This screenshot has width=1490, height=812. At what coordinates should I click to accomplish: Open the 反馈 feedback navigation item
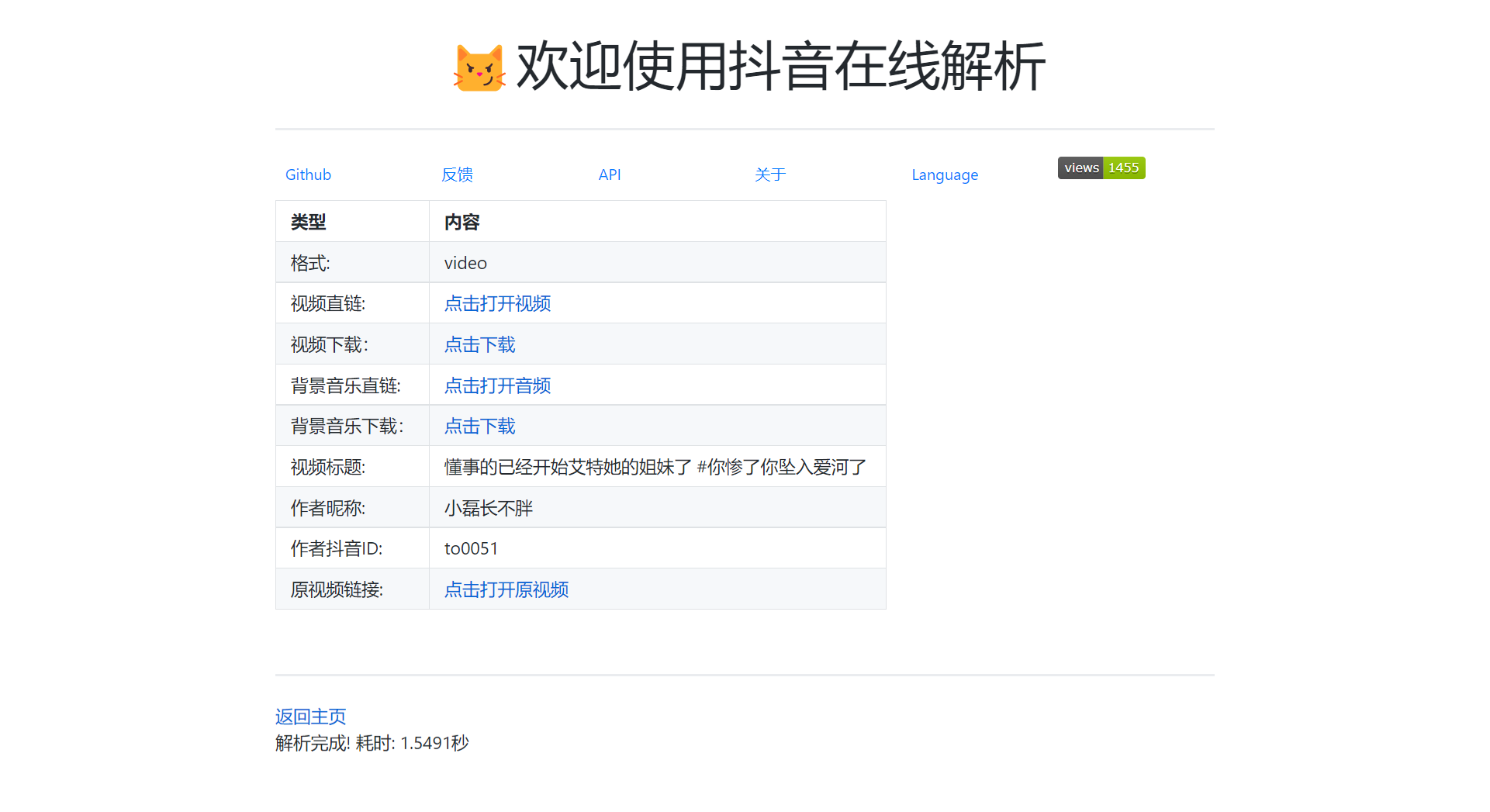pyautogui.click(x=457, y=174)
